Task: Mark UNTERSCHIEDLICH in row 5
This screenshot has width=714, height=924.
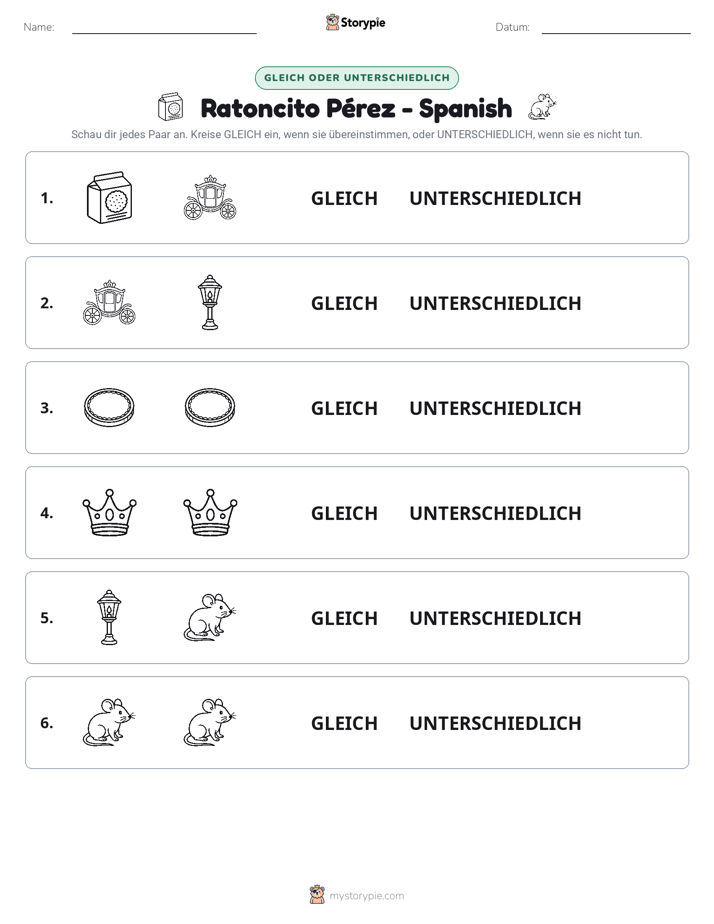Action: coord(495,618)
